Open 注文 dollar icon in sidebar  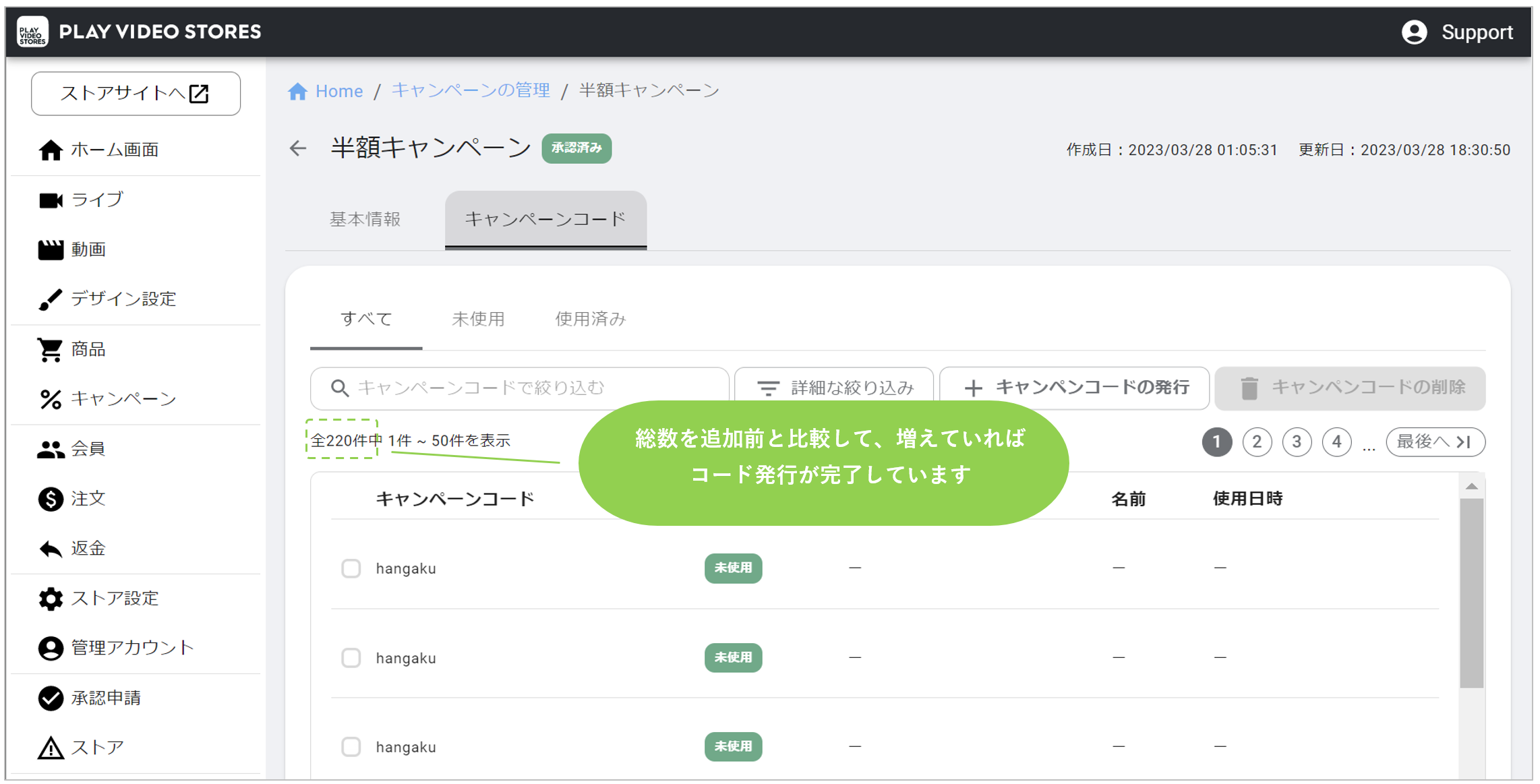tap(51, 499)
